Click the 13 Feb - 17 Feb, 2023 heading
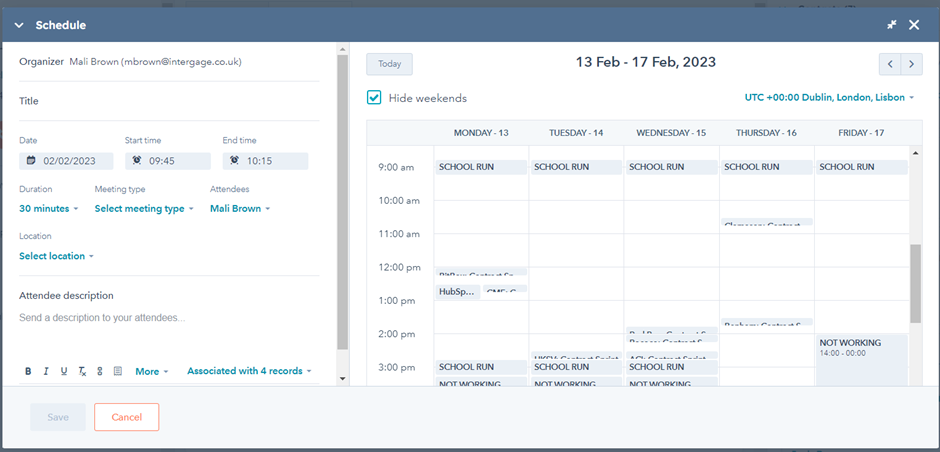The height and width of the screenshot is (452, 940). 646,62
